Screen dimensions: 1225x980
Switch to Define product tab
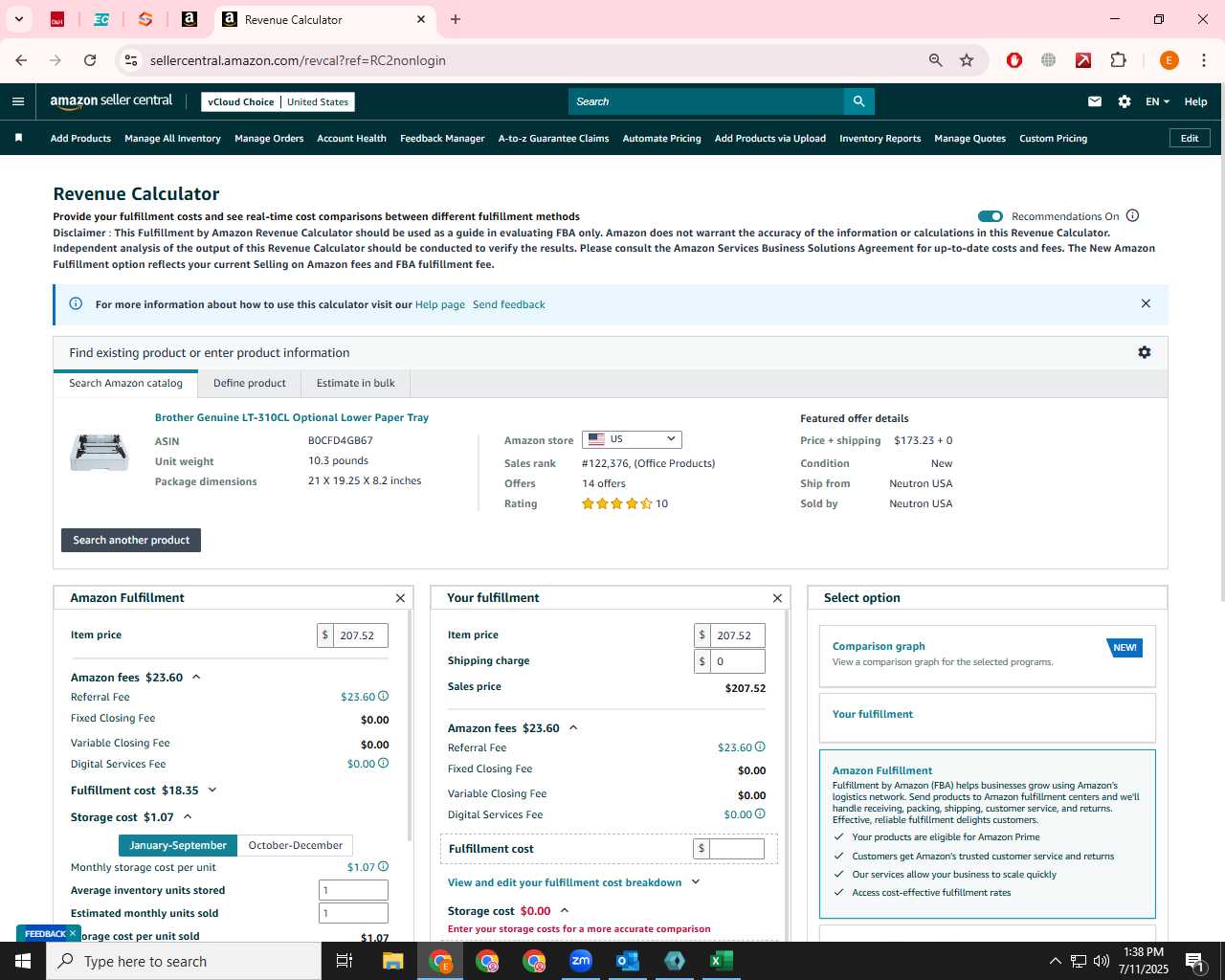click(250, 383)
